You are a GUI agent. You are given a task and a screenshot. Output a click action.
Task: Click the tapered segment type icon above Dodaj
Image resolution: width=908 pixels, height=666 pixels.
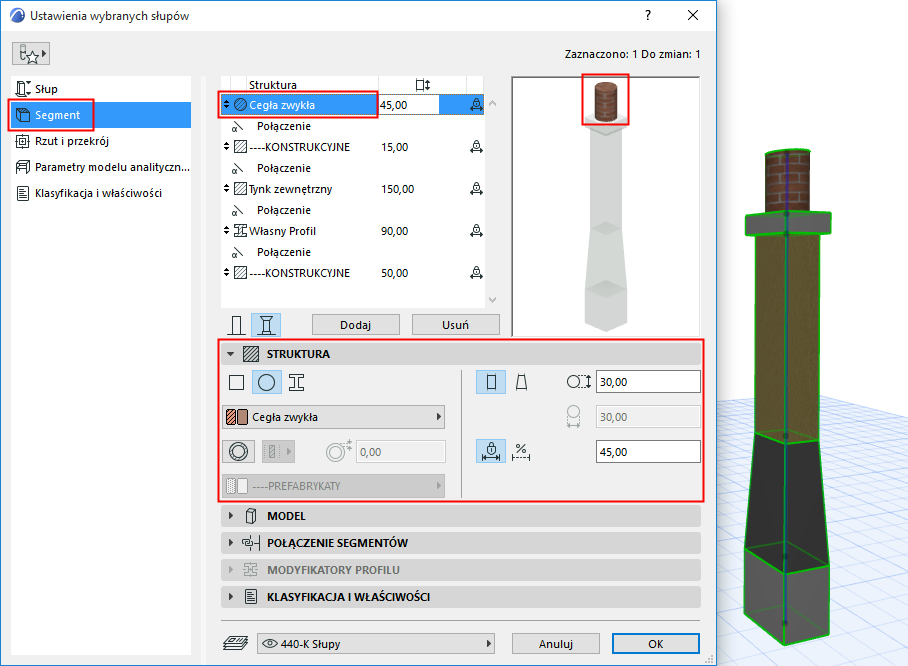coord(265,323)
